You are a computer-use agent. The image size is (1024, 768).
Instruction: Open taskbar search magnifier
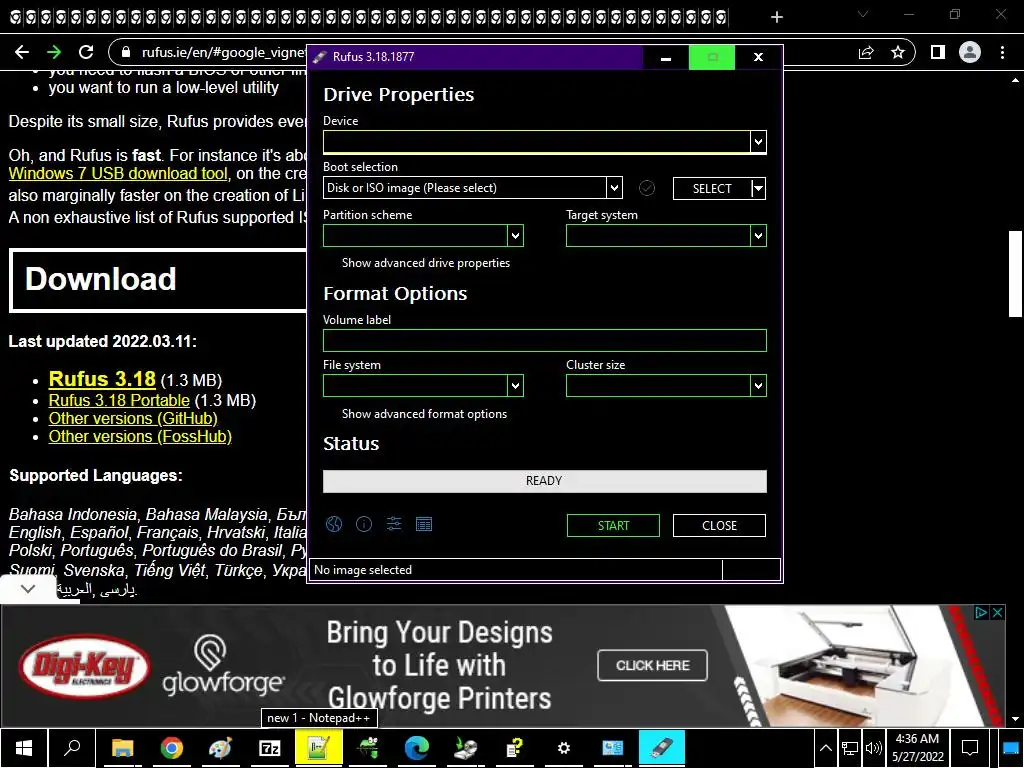click(x=72, y=748)
